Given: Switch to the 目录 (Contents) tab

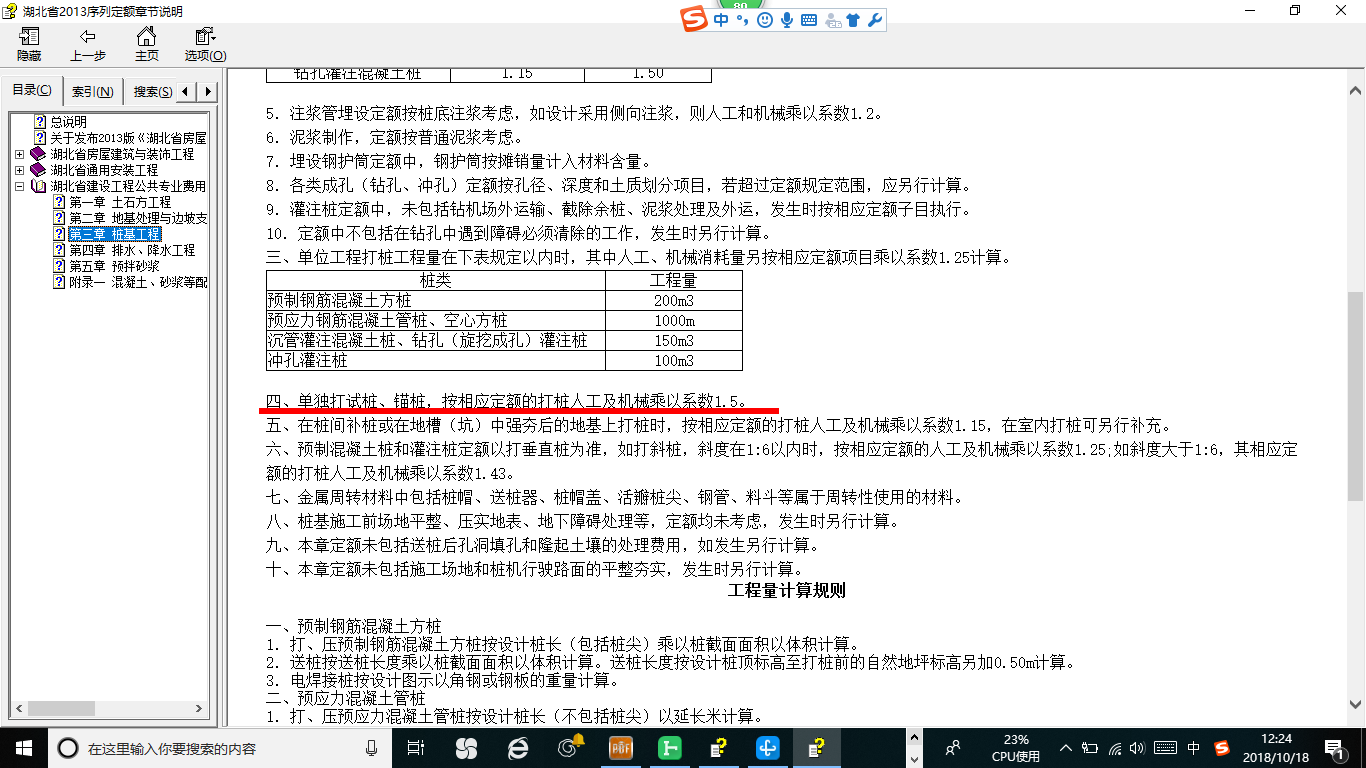Looking at the screenshot, I should [32, 91].
